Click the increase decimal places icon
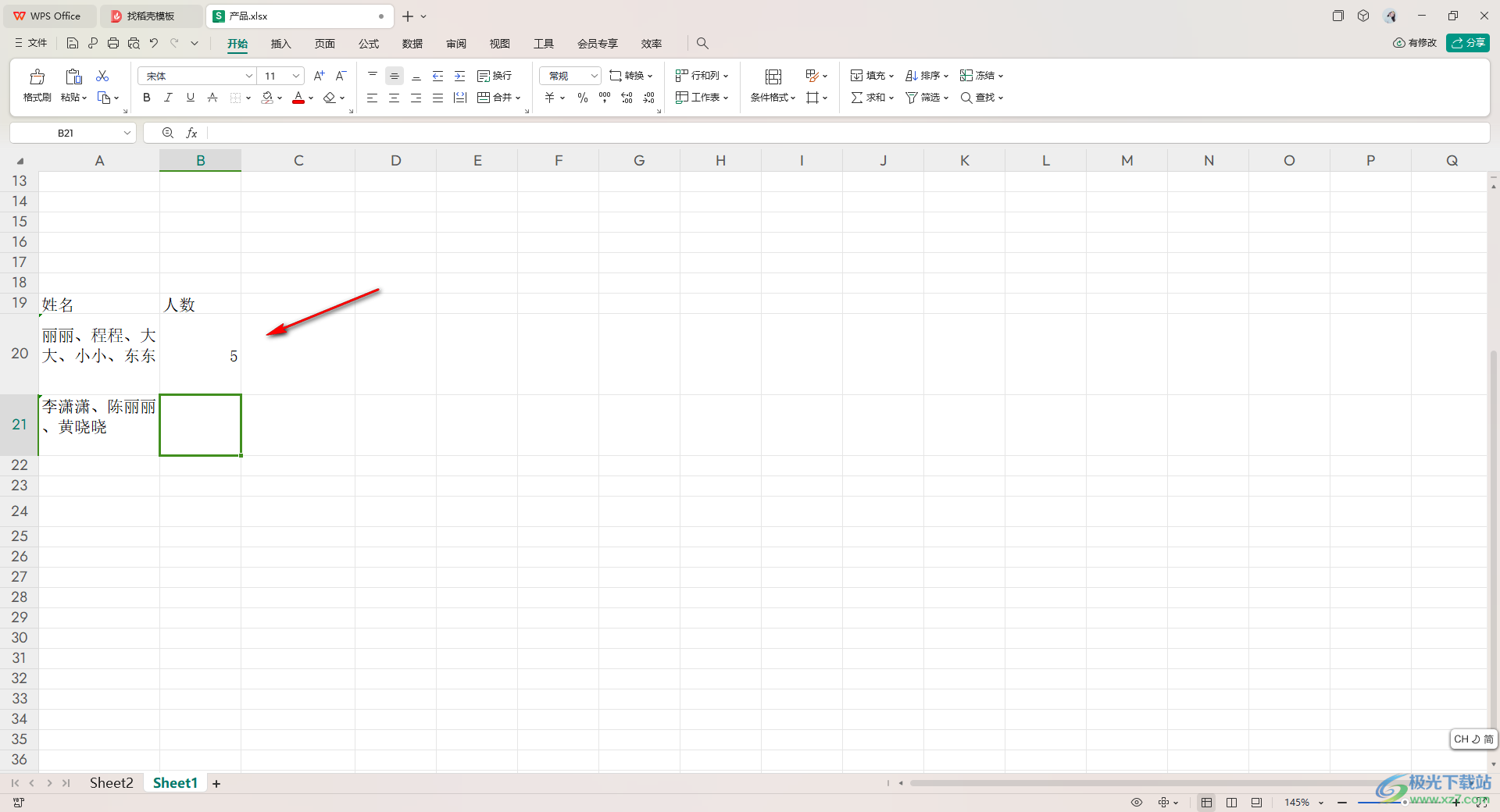The image size is (1500, 812). tap(627, 98)
